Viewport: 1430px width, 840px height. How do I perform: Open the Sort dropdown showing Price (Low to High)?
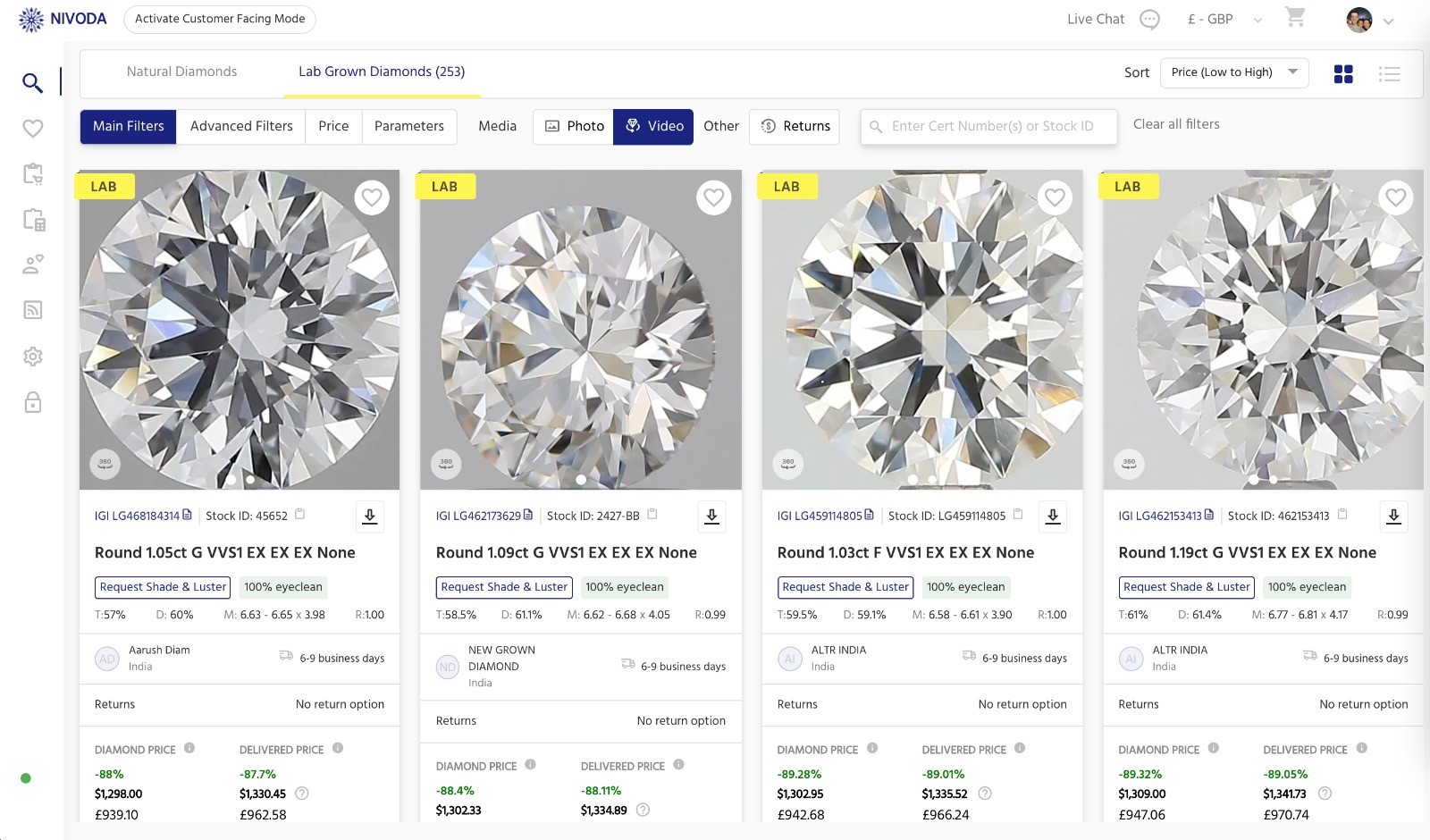point(1234,72)
